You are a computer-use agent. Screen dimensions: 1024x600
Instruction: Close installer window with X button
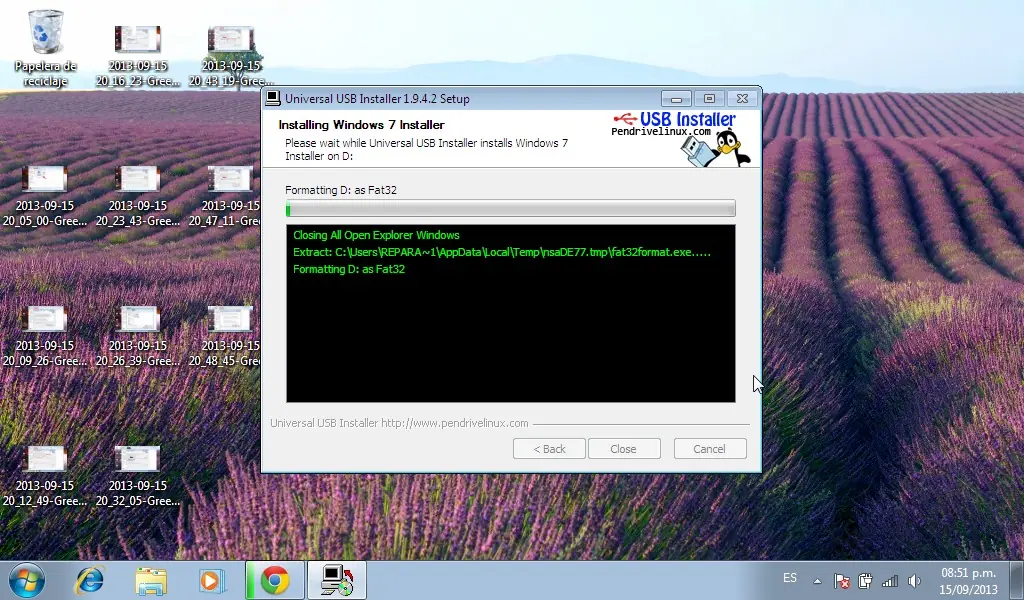743,99
